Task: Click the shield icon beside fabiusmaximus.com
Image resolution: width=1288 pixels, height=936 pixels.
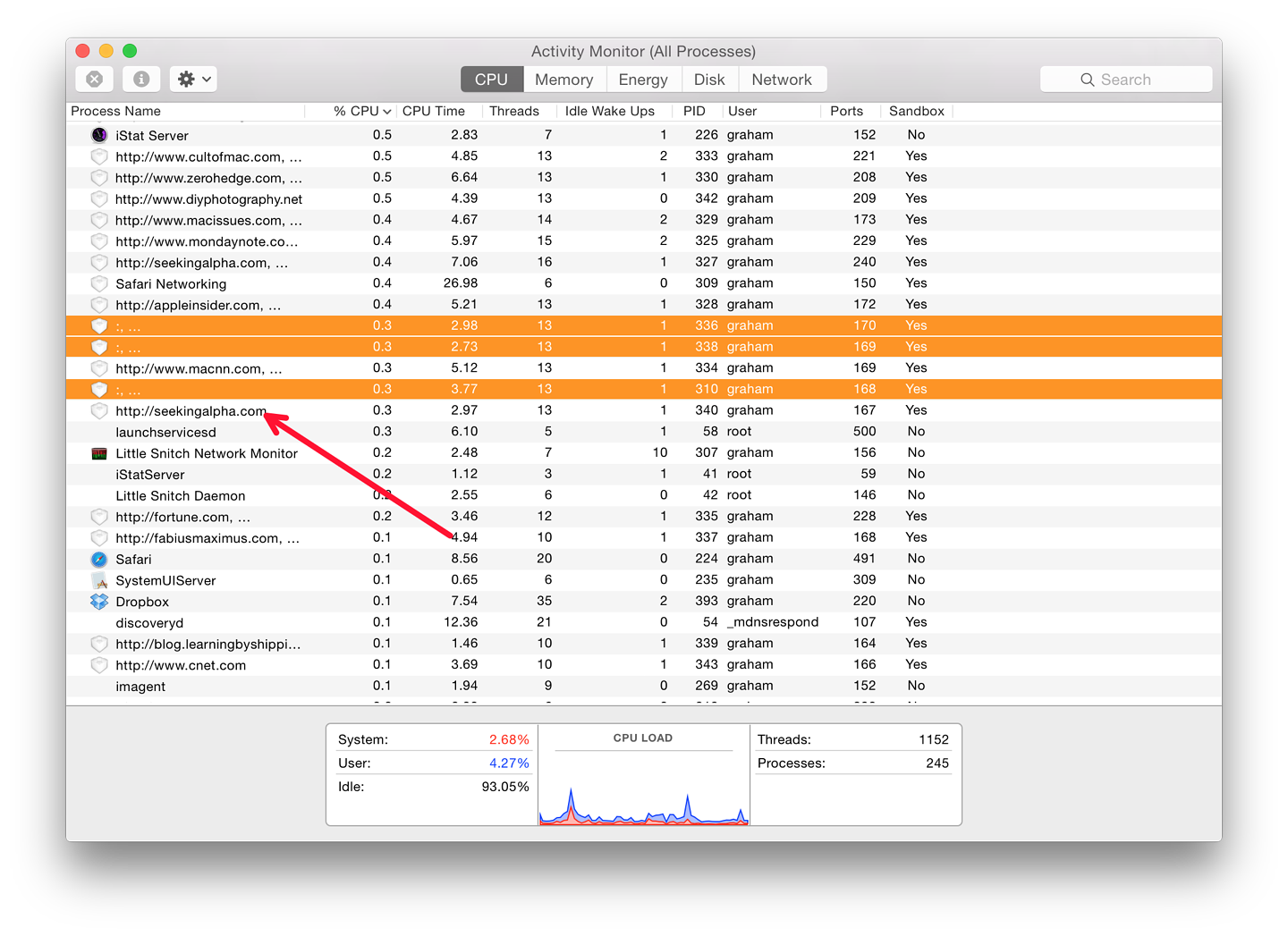Action: tap(99, 538)
